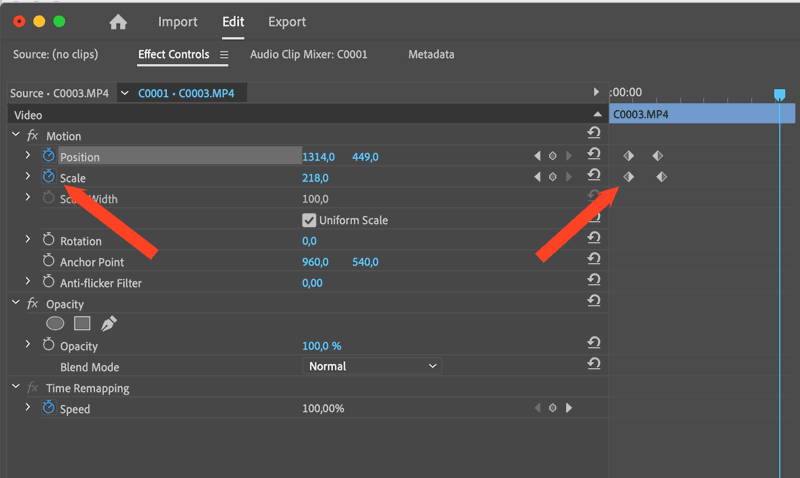Toggle the Rotation stopwatch animation icon
The image size is (800, 478).
[x=48, y=241]
